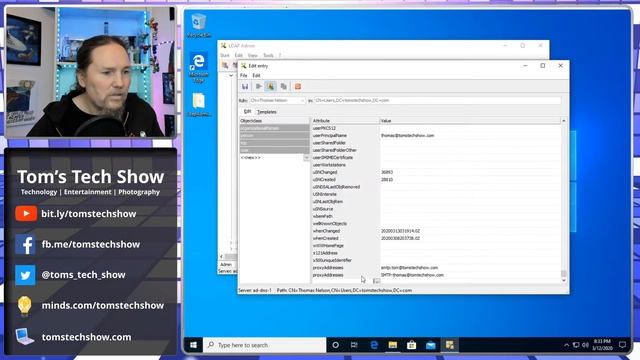Image resolution: width=640 pixels, height=360 pixels.
Task: Click the ObjectClass column header
Action: click(x=274, y=121)
